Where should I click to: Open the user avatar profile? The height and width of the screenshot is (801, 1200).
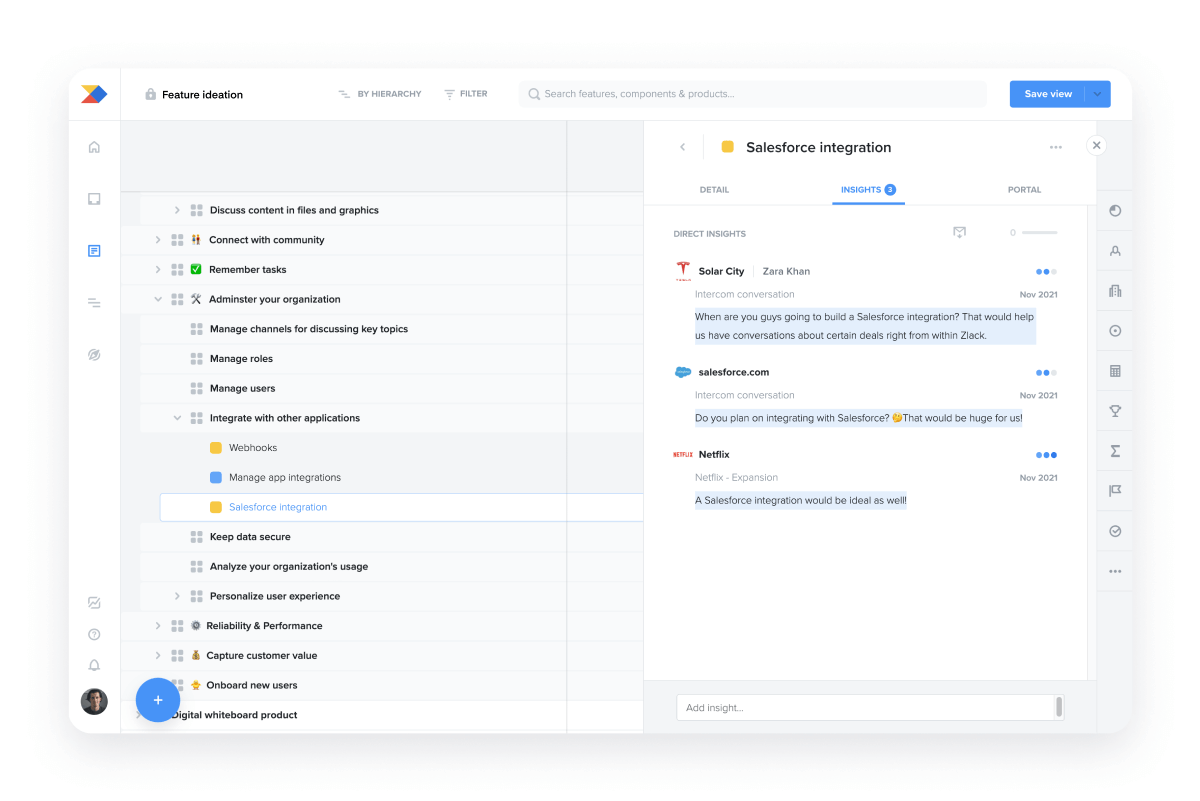coord(94,701)
